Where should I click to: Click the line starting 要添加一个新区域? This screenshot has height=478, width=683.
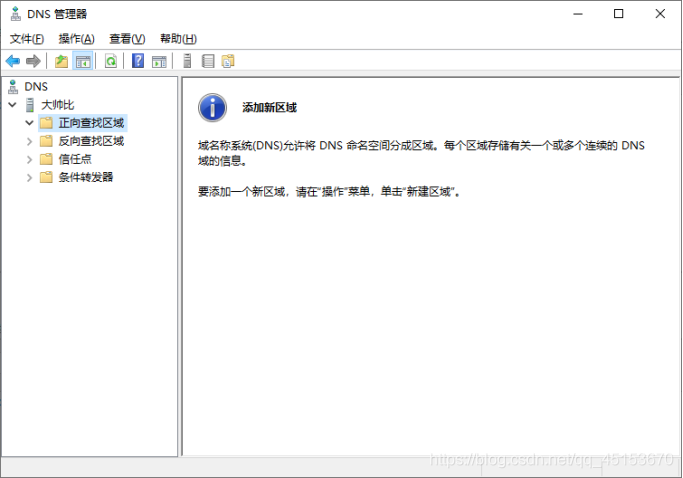click(x=329, y=192)
